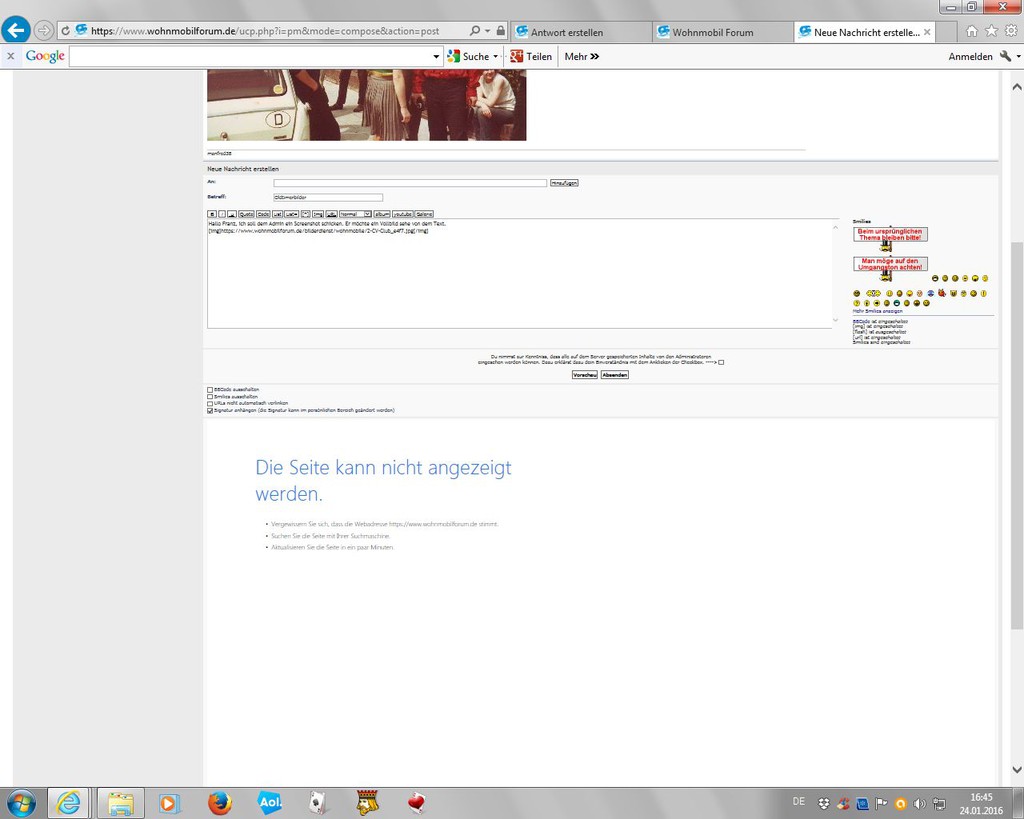This screenshot has height=819, width=1024.
Task: Click the Action Center flag tray icon
Action: [x=881, y=803]
